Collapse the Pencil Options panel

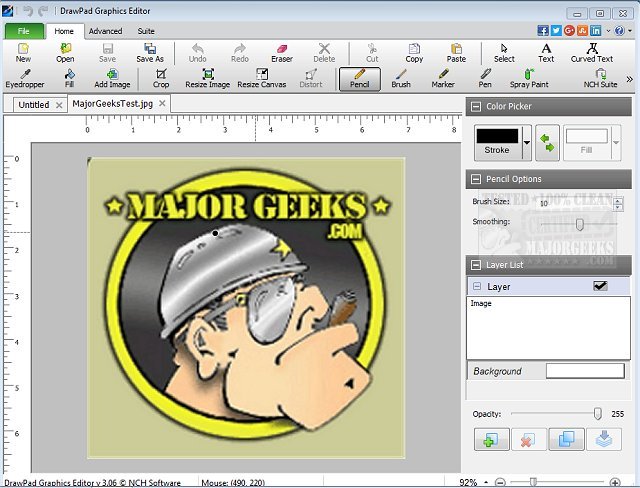click(x=476, y=179)
